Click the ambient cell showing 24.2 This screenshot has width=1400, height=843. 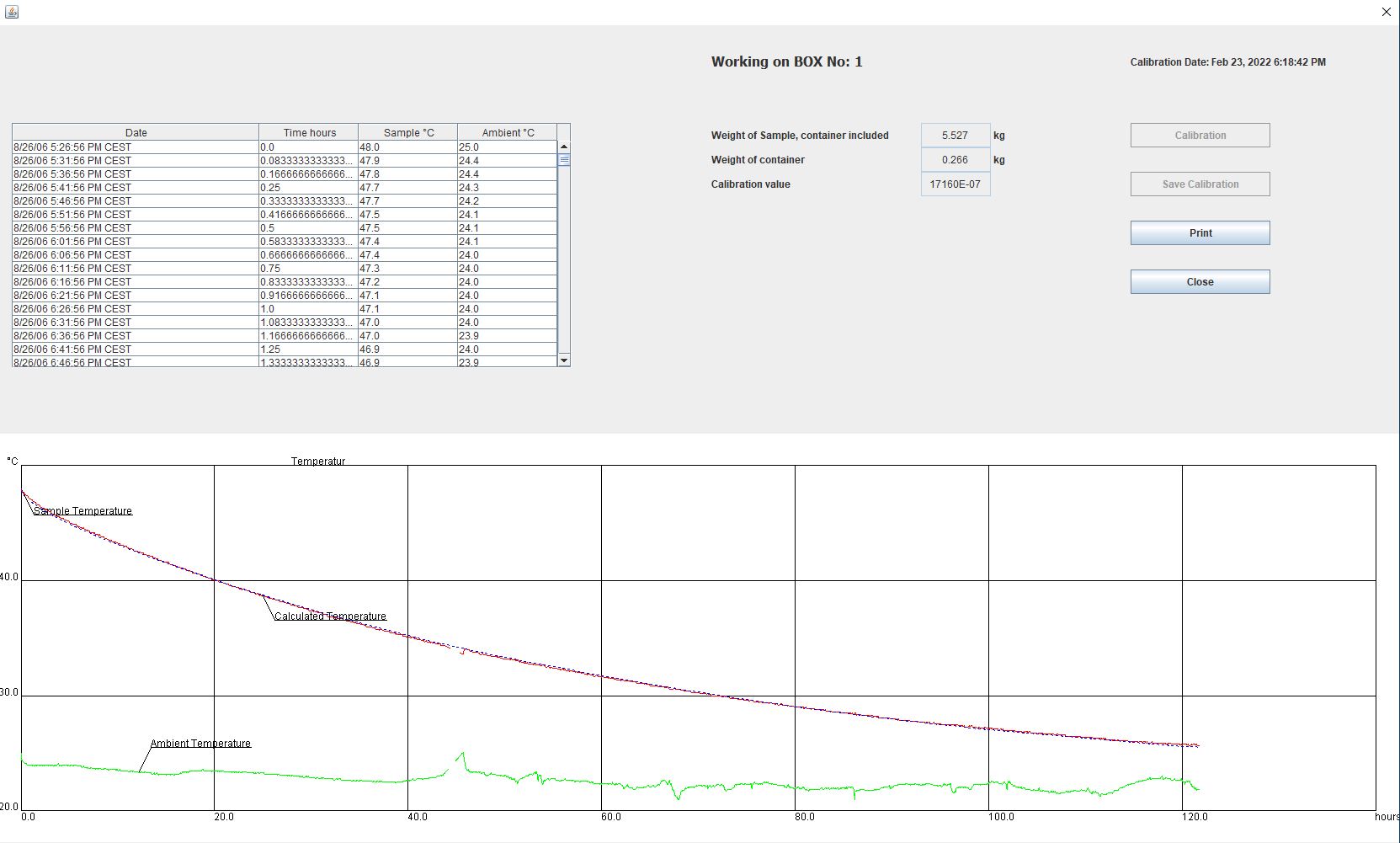(x=508, y=201)
